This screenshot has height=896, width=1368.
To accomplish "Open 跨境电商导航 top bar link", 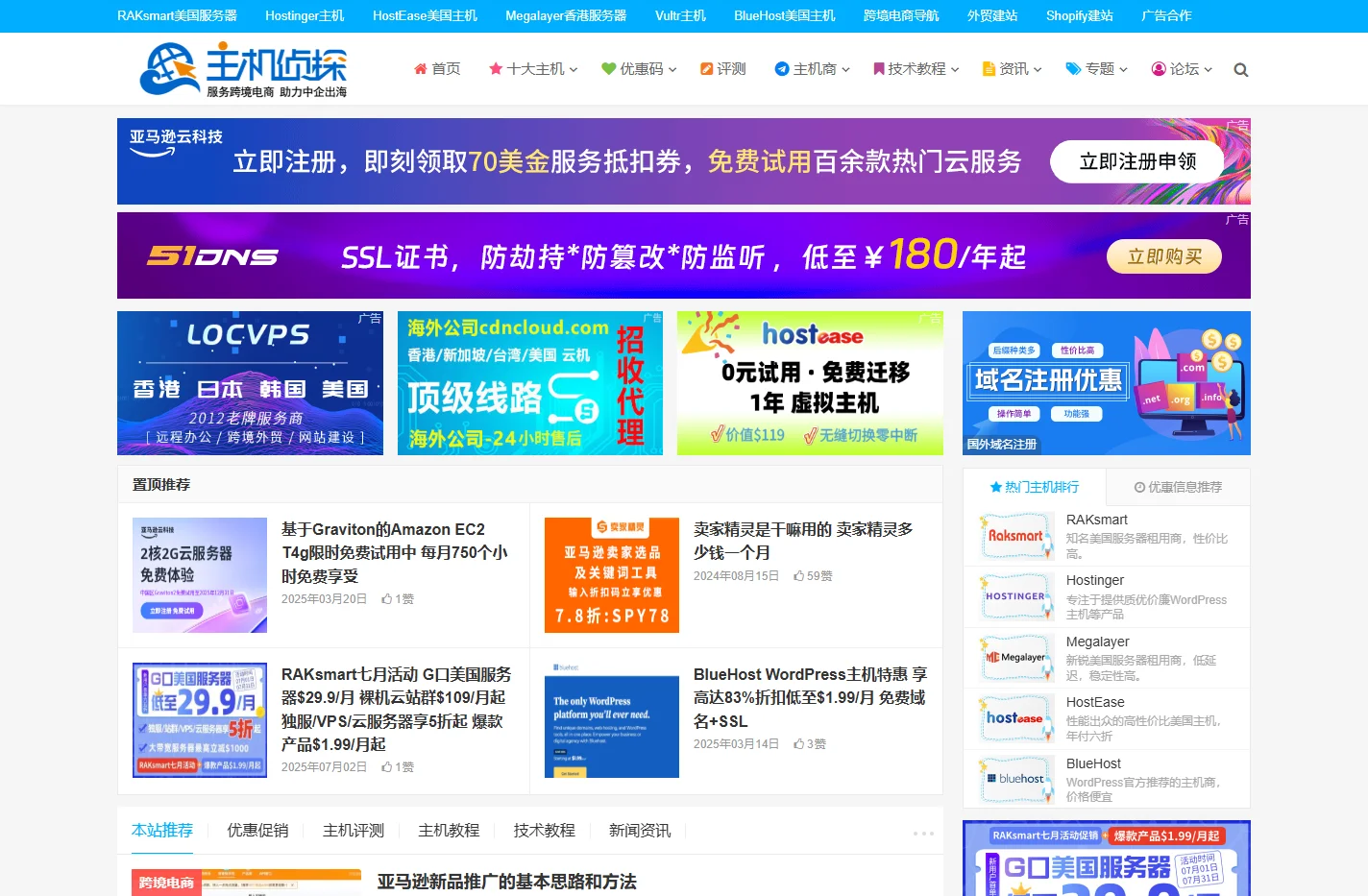I will (901, 15).
